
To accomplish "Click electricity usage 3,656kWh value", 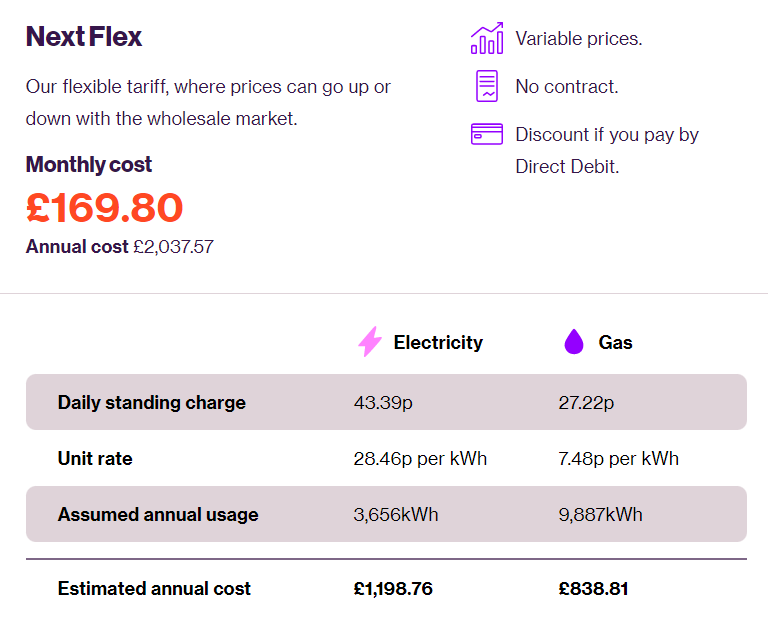I will pyautogui.click(x=396, y=514).
